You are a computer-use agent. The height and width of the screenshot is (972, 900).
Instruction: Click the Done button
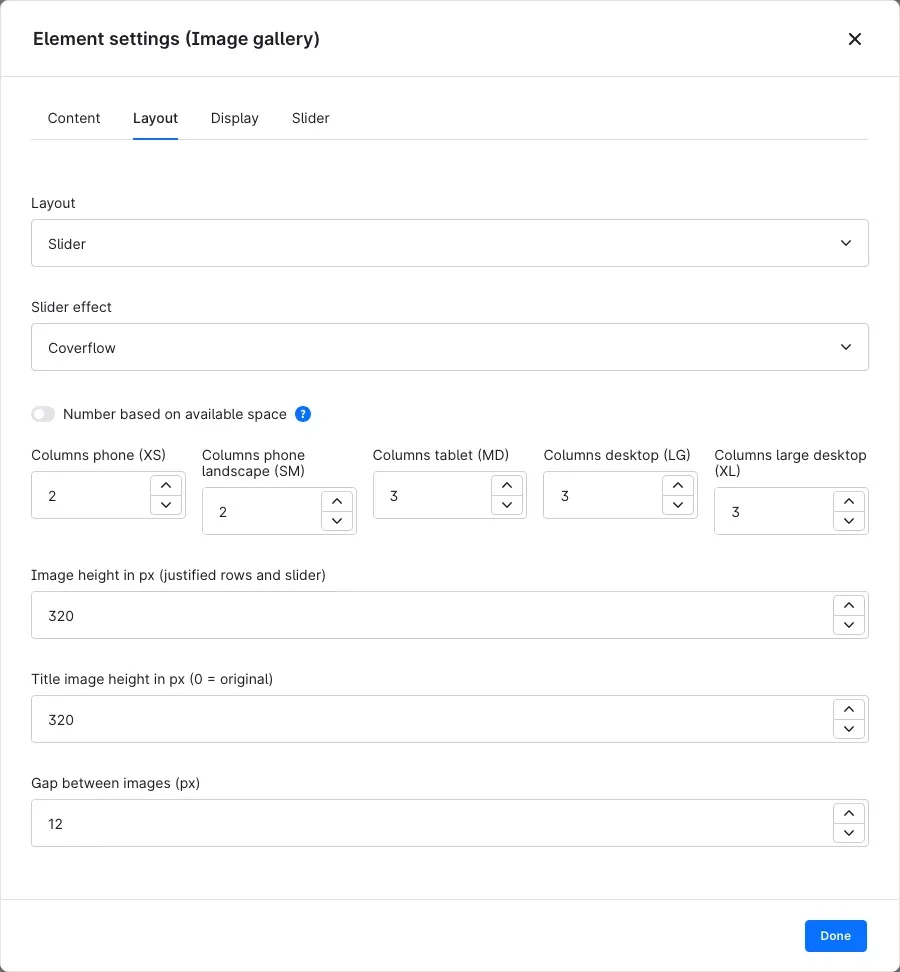[x=836, y=936]
